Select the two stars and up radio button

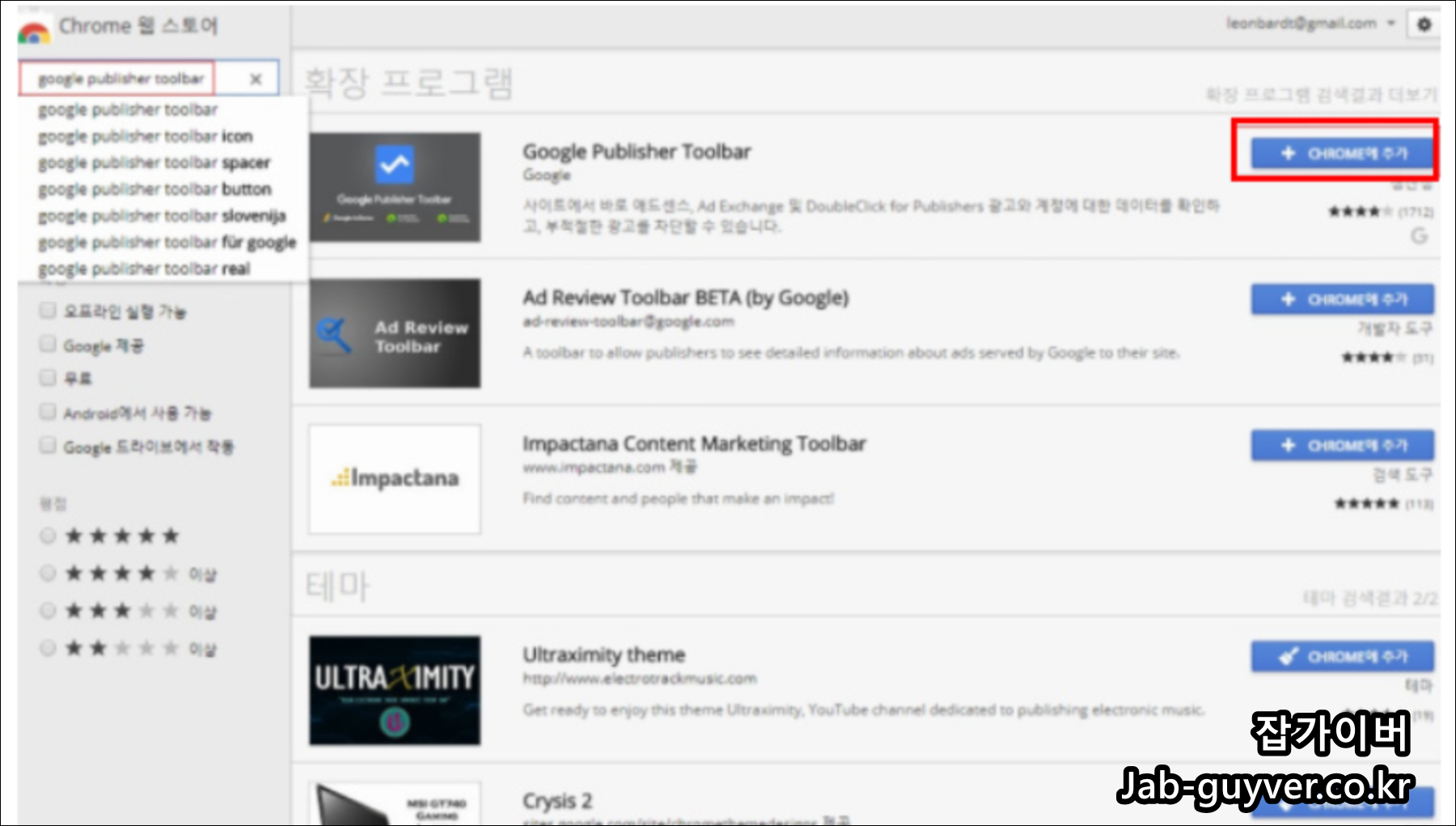(x=48, y=648)
